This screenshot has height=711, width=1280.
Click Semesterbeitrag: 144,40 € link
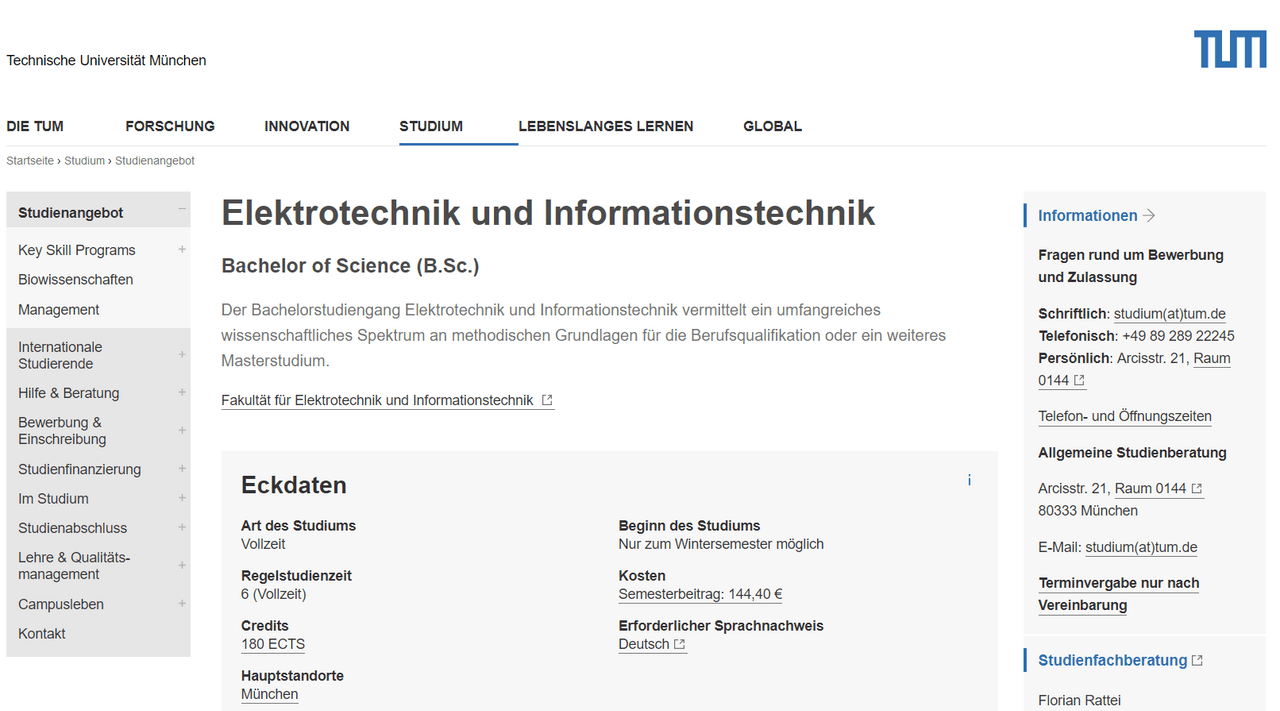[701, 594]
